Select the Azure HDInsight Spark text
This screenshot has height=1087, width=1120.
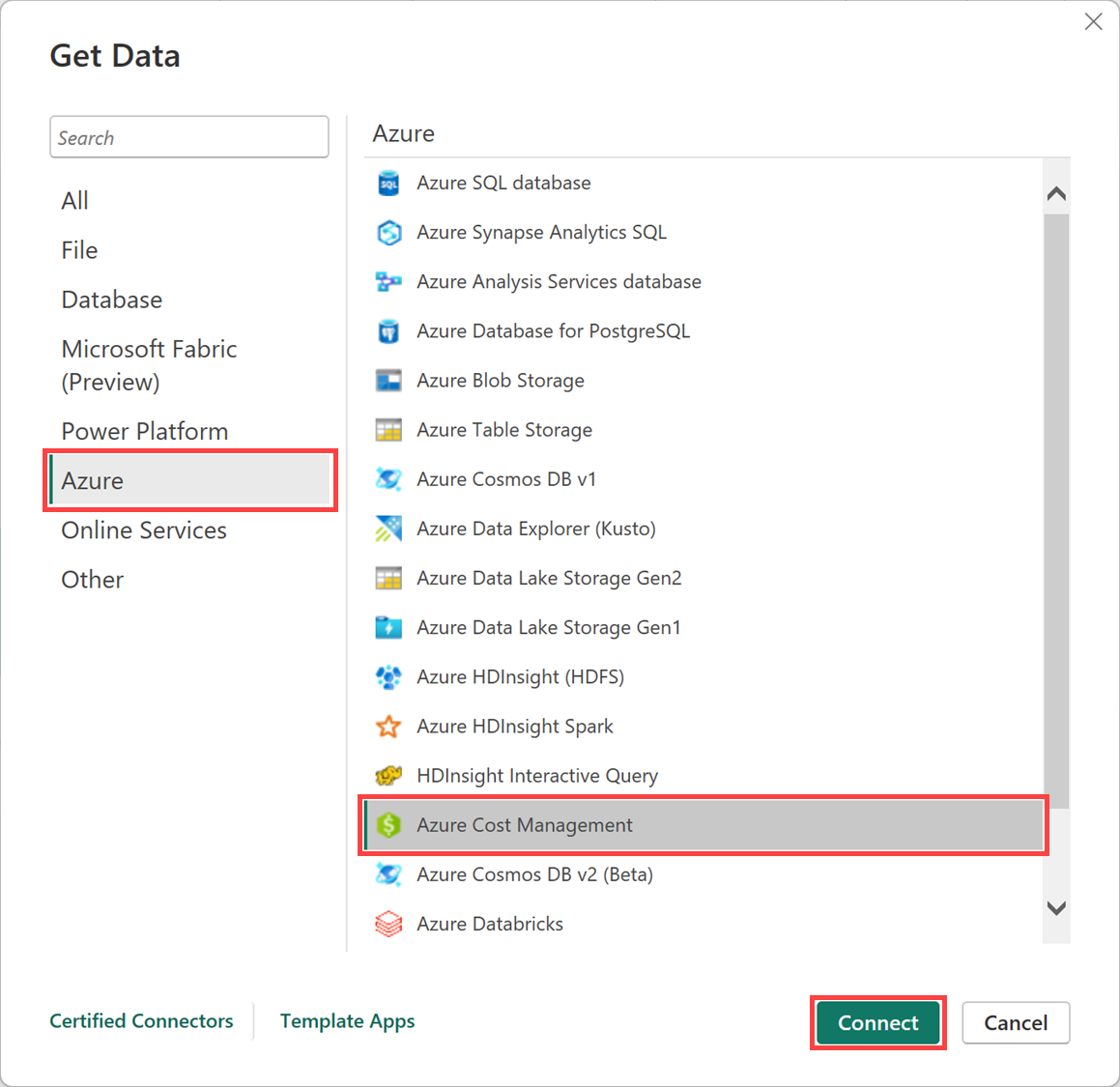[515, 727]
